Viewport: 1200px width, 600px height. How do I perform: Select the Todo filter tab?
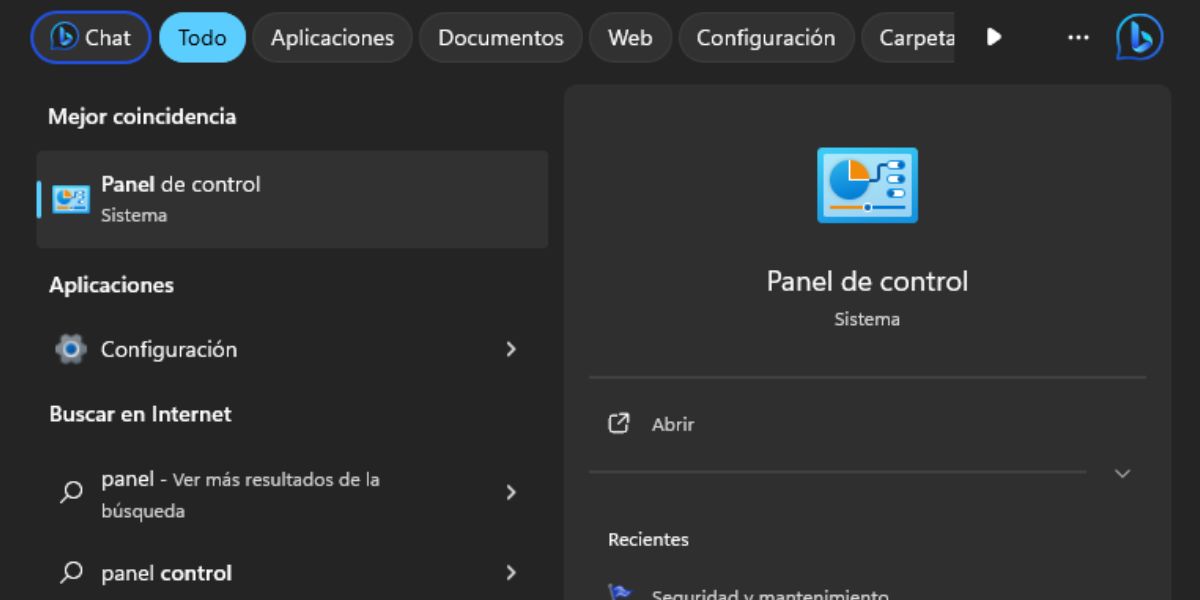click(x=202, y=38)
